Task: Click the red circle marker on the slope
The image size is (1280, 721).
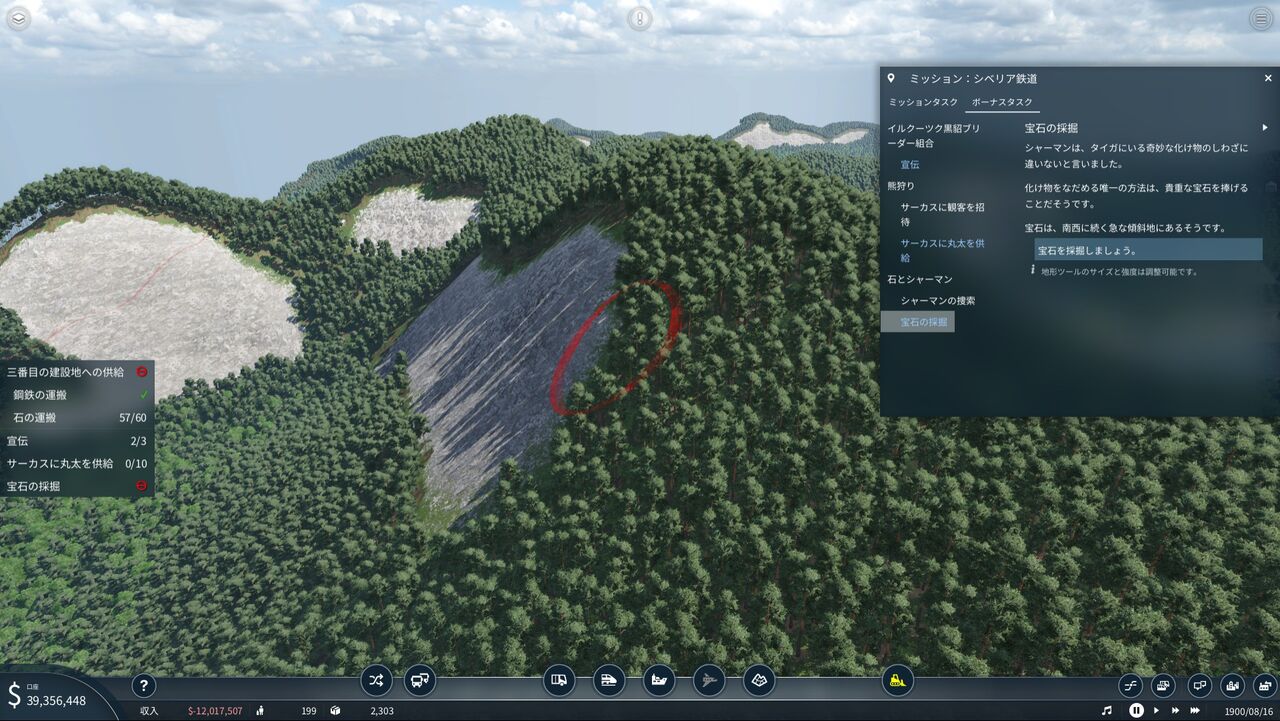Action: pos(614,347)
